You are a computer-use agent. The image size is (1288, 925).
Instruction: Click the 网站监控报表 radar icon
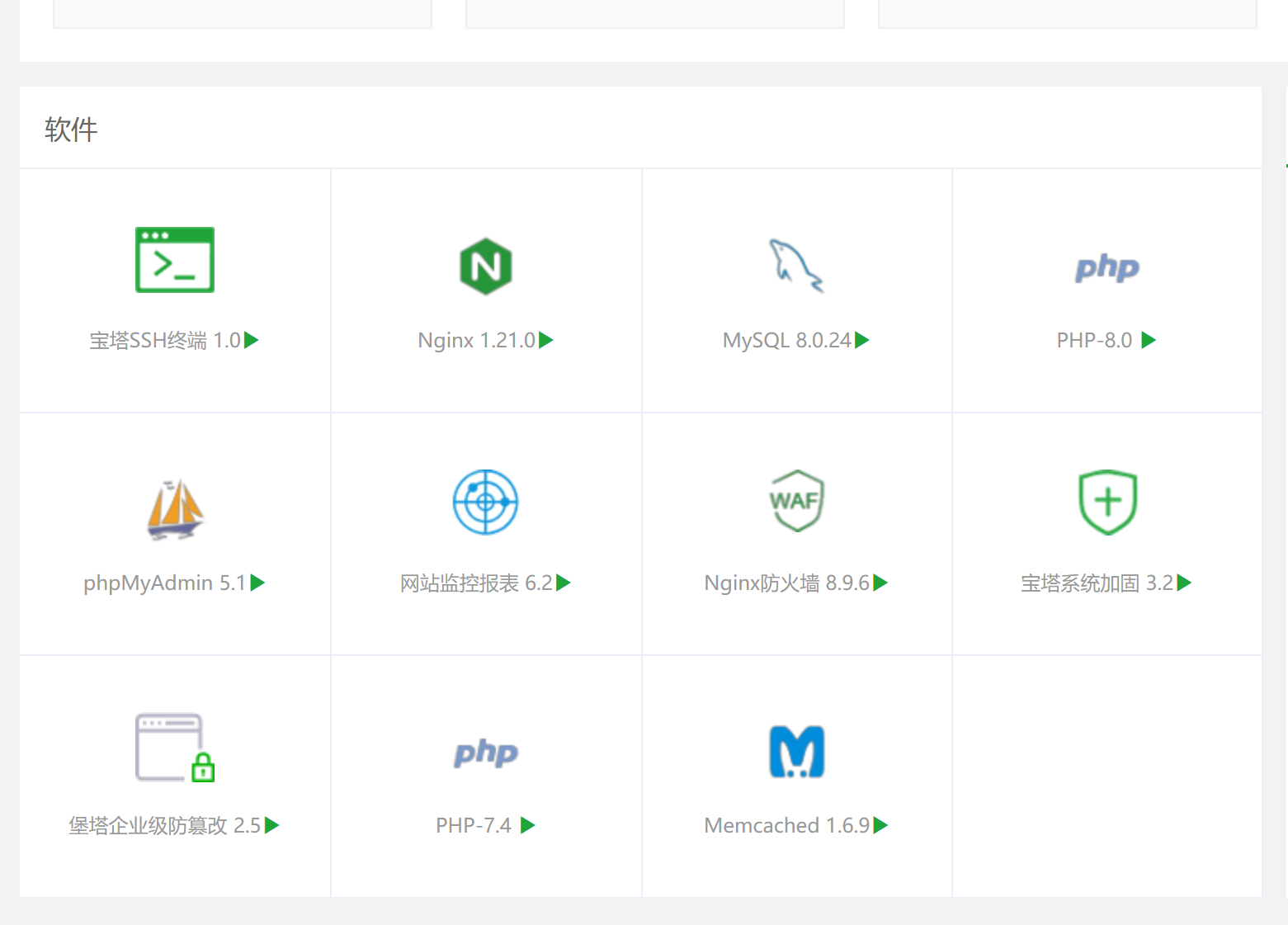pyautogui.click(x=486, y=502)
